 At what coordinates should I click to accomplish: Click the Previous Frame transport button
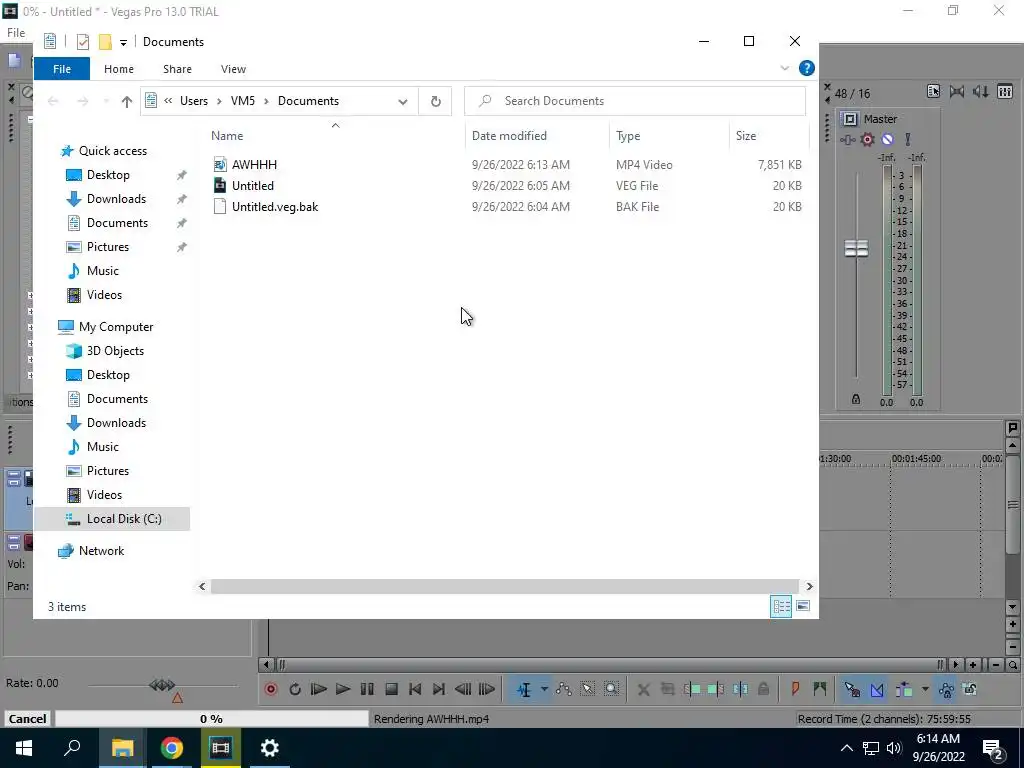pos(463,689)
